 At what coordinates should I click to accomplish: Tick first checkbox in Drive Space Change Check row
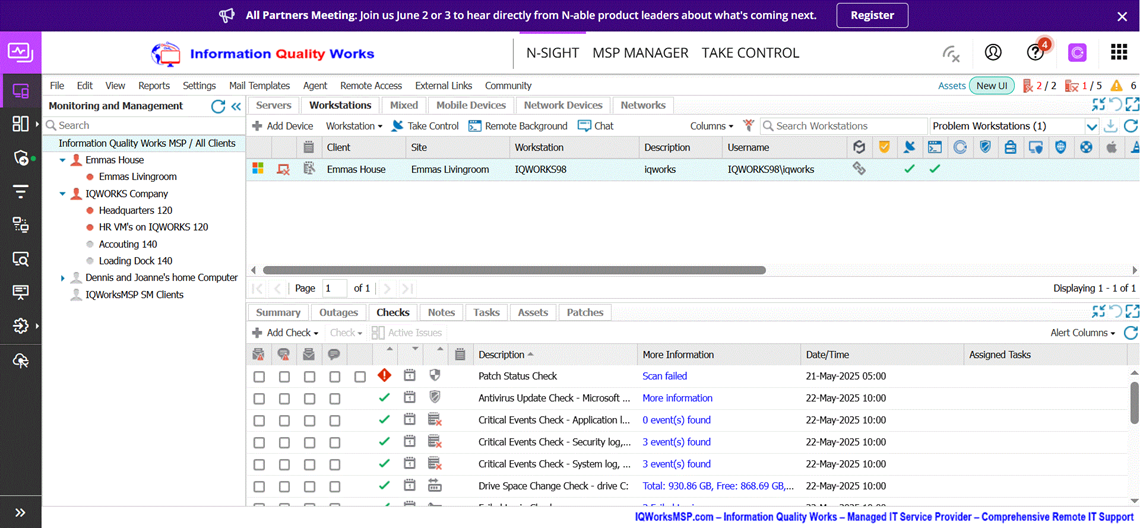coord(259,487)
